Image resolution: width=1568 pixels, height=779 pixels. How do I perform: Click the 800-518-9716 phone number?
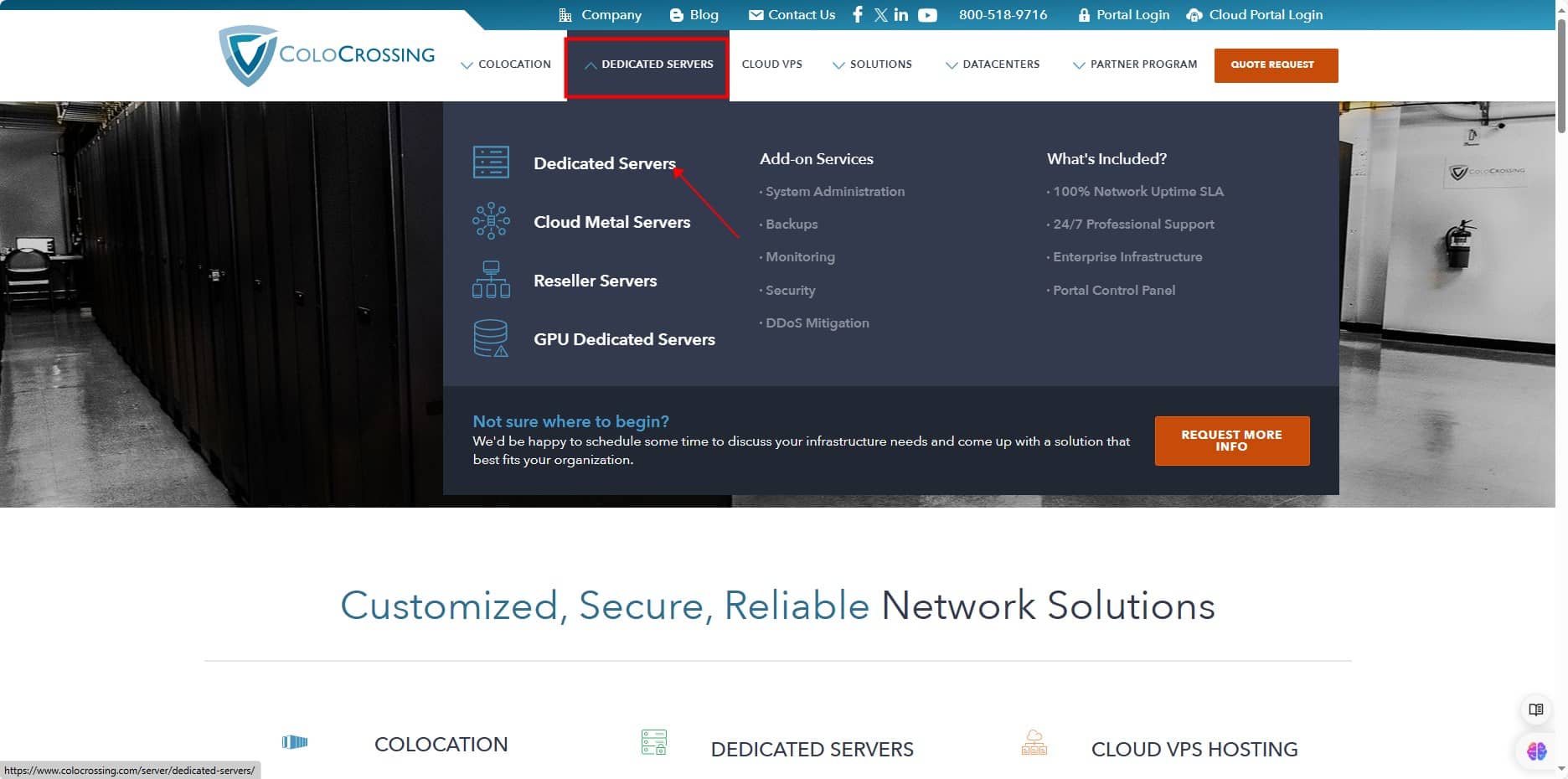(x=1003, y=15)
